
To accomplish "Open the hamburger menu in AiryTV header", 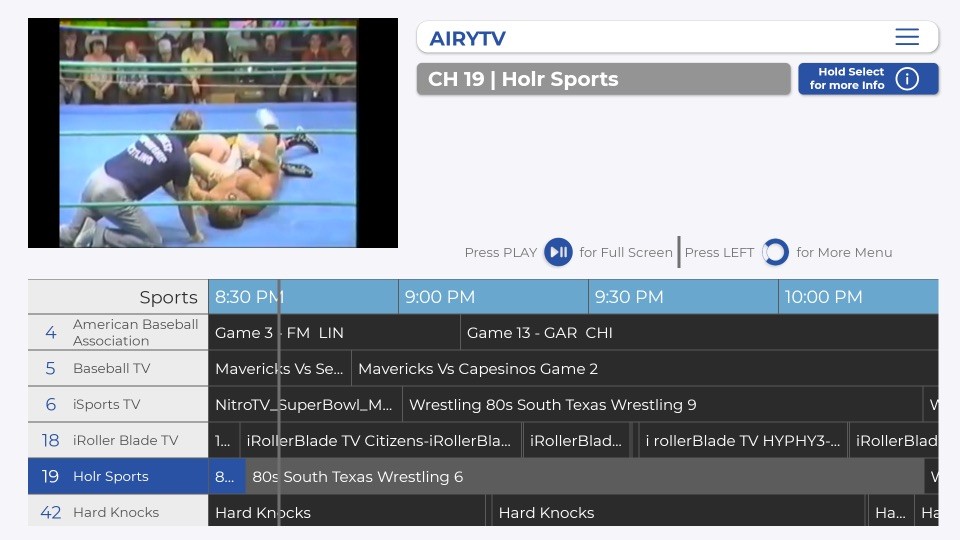I will (x=907, y=37).
